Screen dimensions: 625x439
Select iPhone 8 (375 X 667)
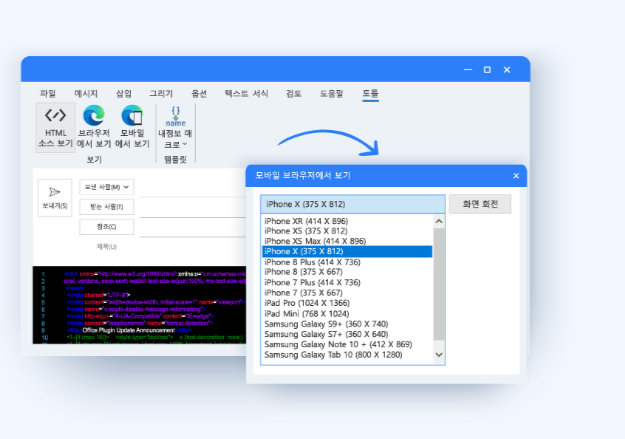pyautogui.click(x=303, y=272)
